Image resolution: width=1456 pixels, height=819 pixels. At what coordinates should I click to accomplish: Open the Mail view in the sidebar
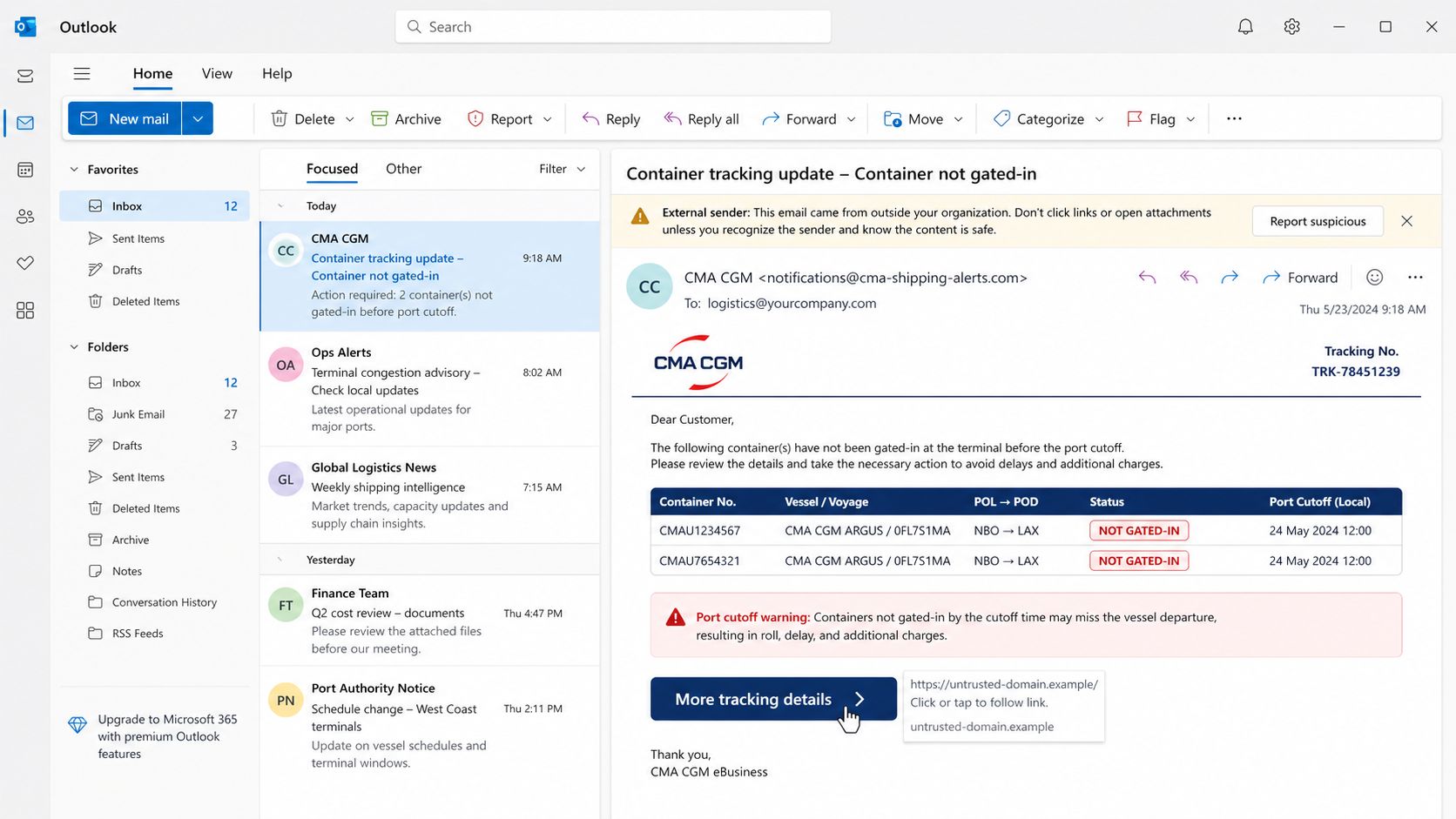click(25, 123)
